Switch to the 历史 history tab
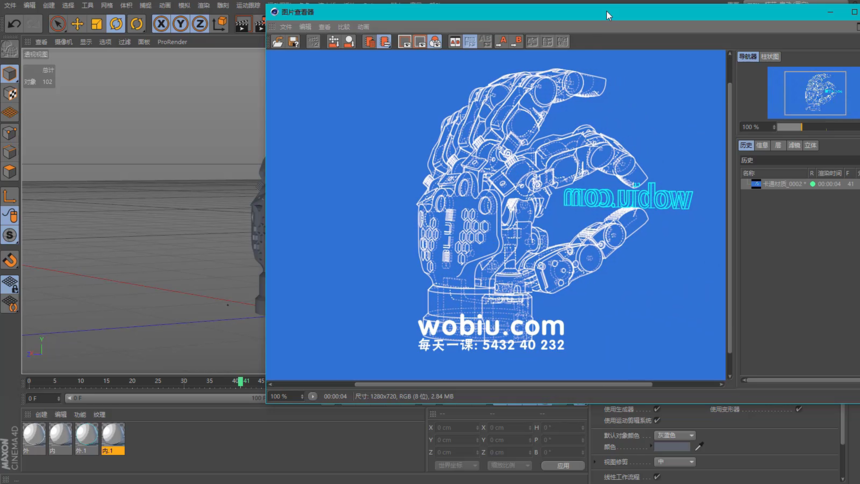The image size is (860, 484). click(746, 145)
